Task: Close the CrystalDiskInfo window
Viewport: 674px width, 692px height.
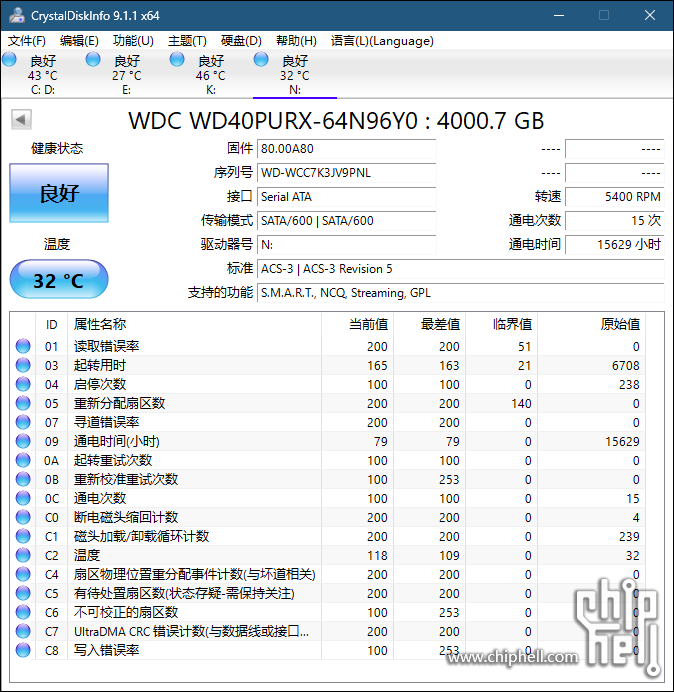Action: point(650,15)
